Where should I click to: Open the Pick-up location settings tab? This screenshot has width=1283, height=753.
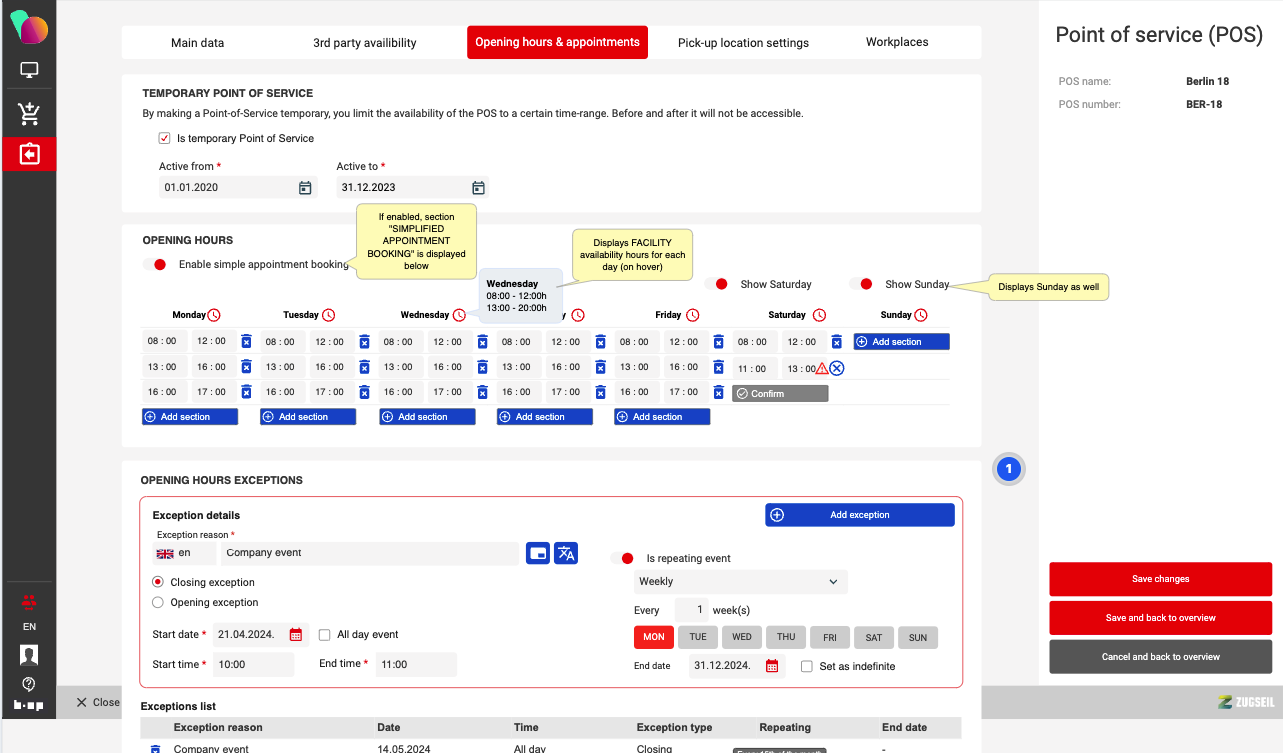743,43
